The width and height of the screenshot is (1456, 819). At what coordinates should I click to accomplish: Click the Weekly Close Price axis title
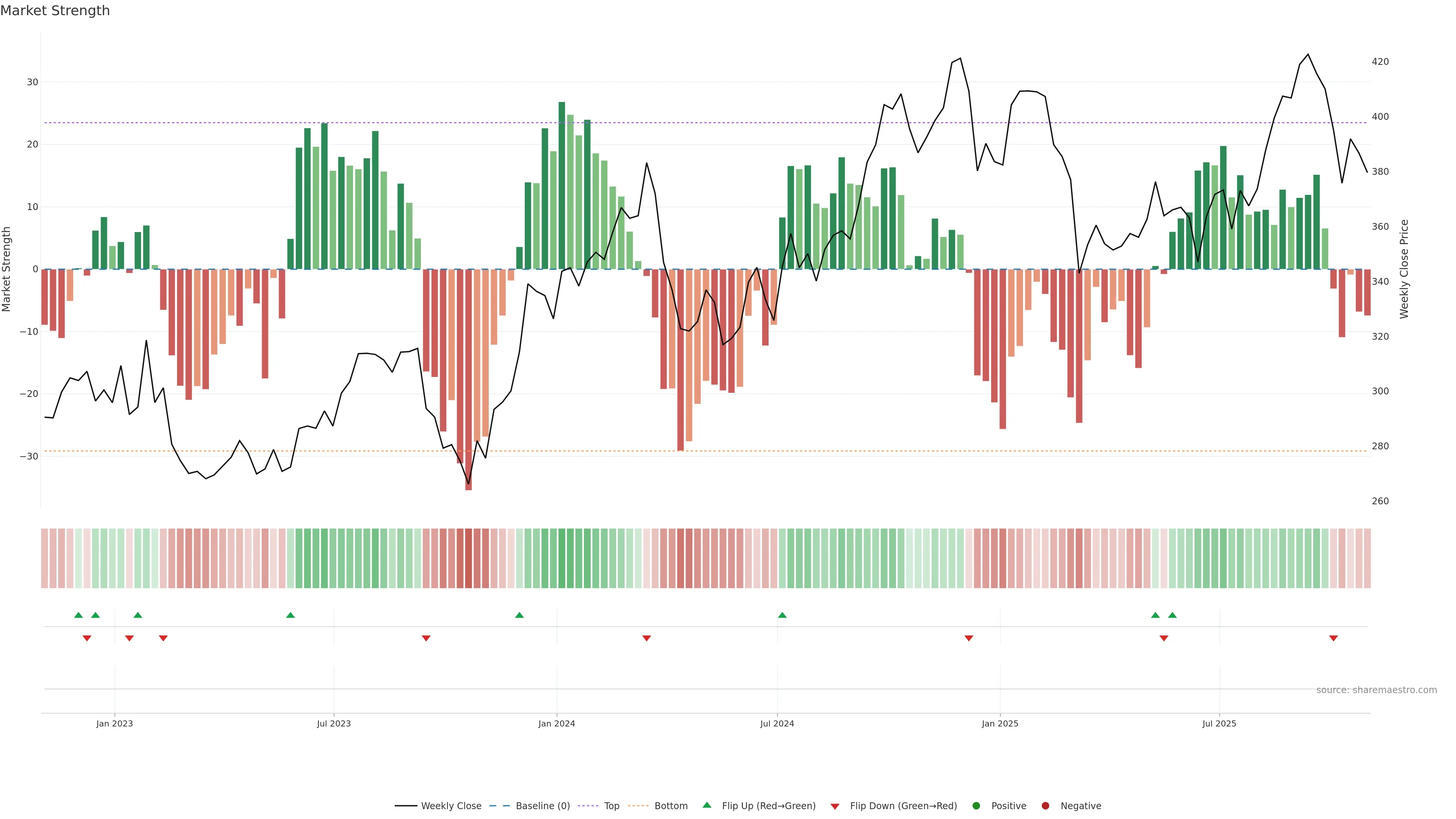(x=1404, y=269)
